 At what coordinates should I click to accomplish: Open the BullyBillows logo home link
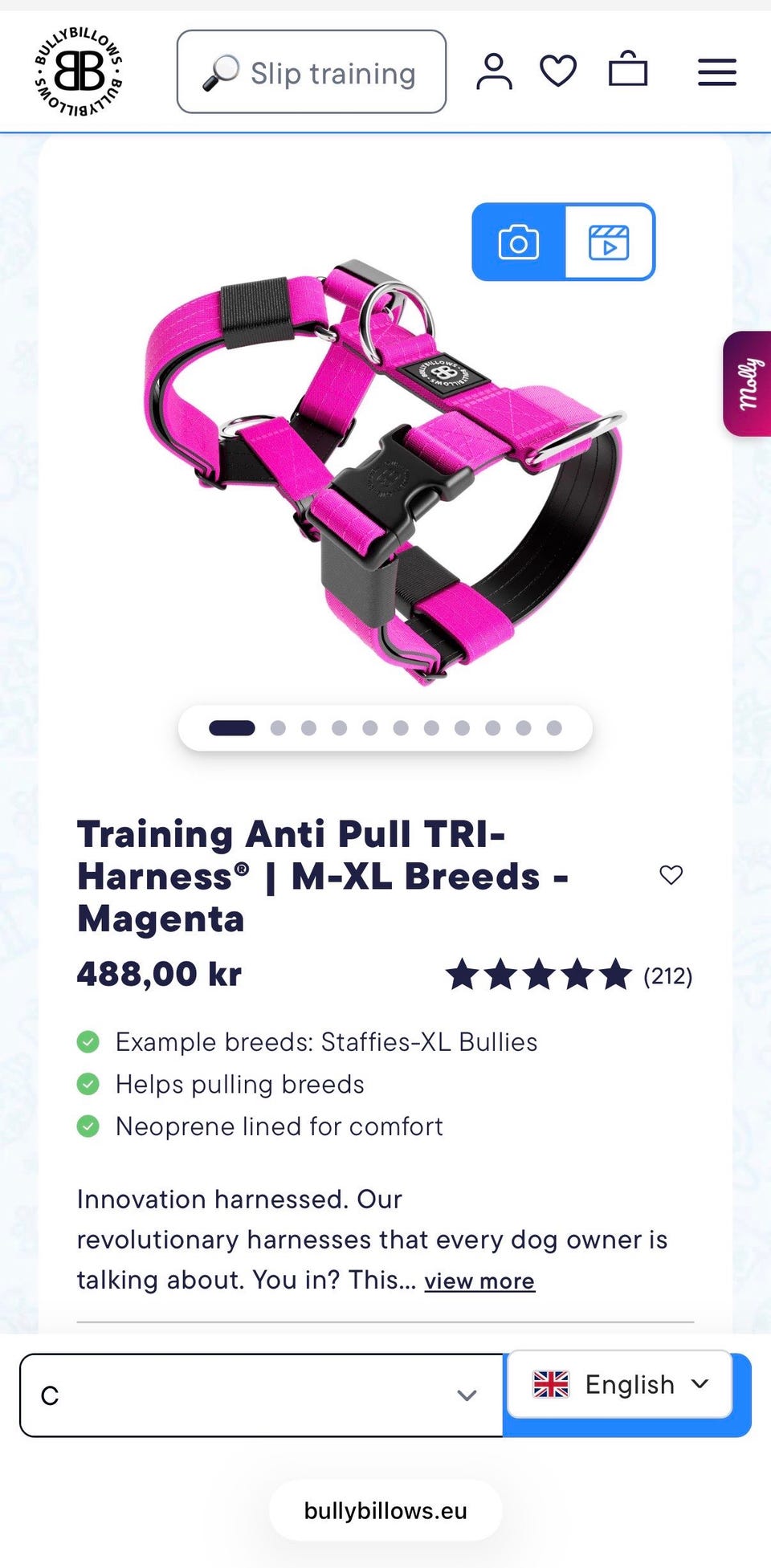79,71
